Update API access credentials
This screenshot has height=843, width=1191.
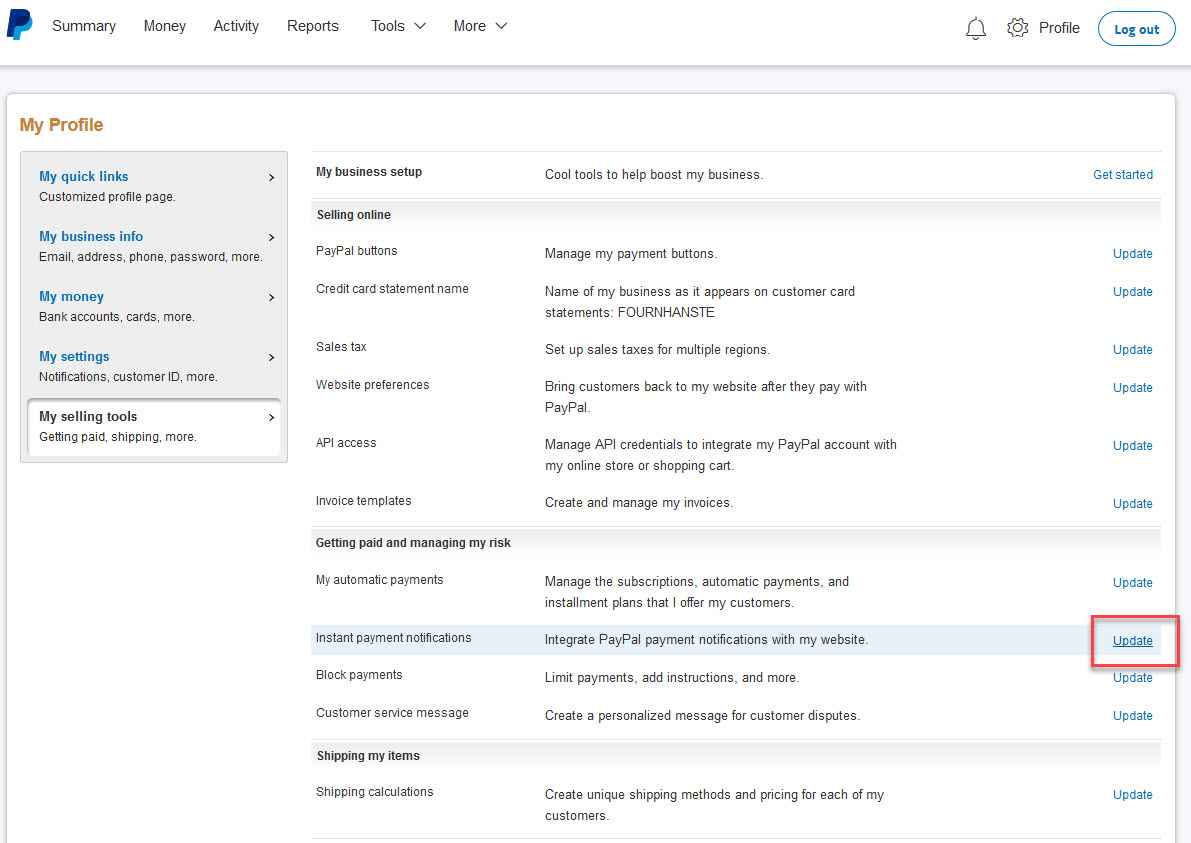point(1133,446)
